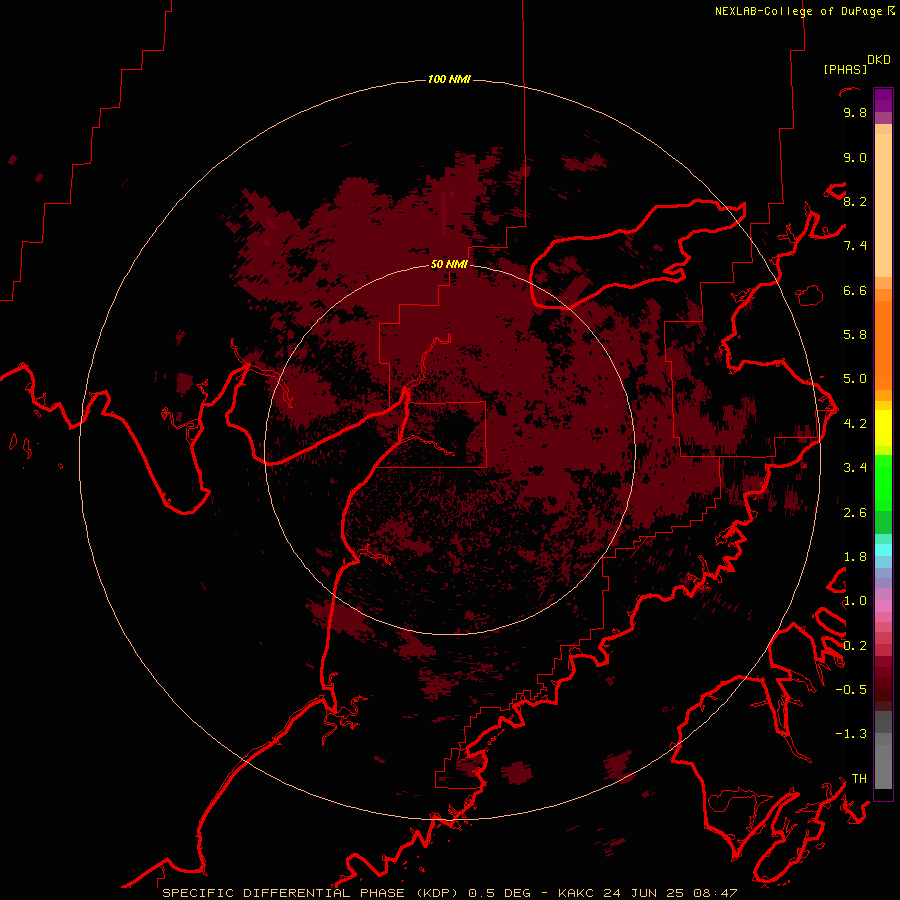Click the "50 NMI" range ring label
The width and height of the screenshot is (900, 900).
click(x=449, y=264)
